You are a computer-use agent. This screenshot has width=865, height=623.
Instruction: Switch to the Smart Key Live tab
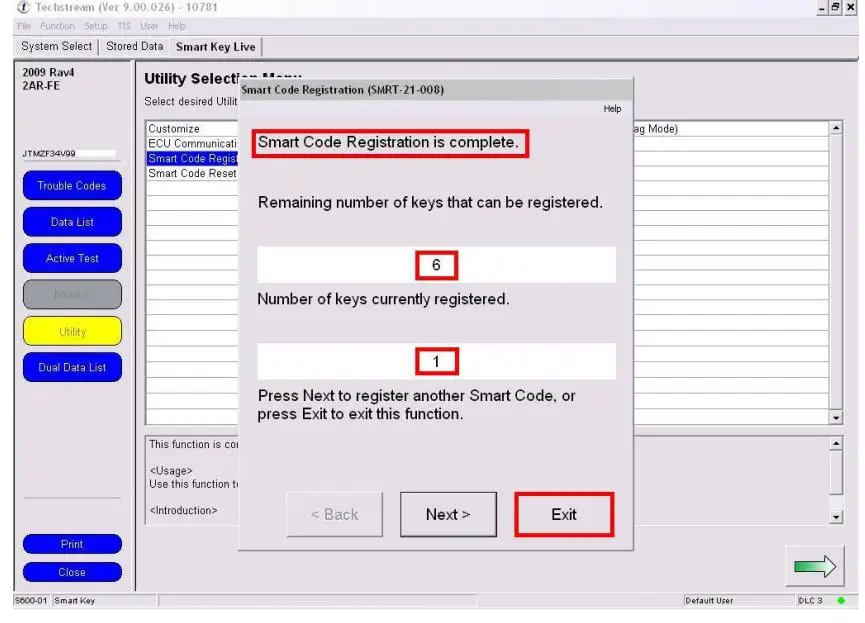click(216, 47)
